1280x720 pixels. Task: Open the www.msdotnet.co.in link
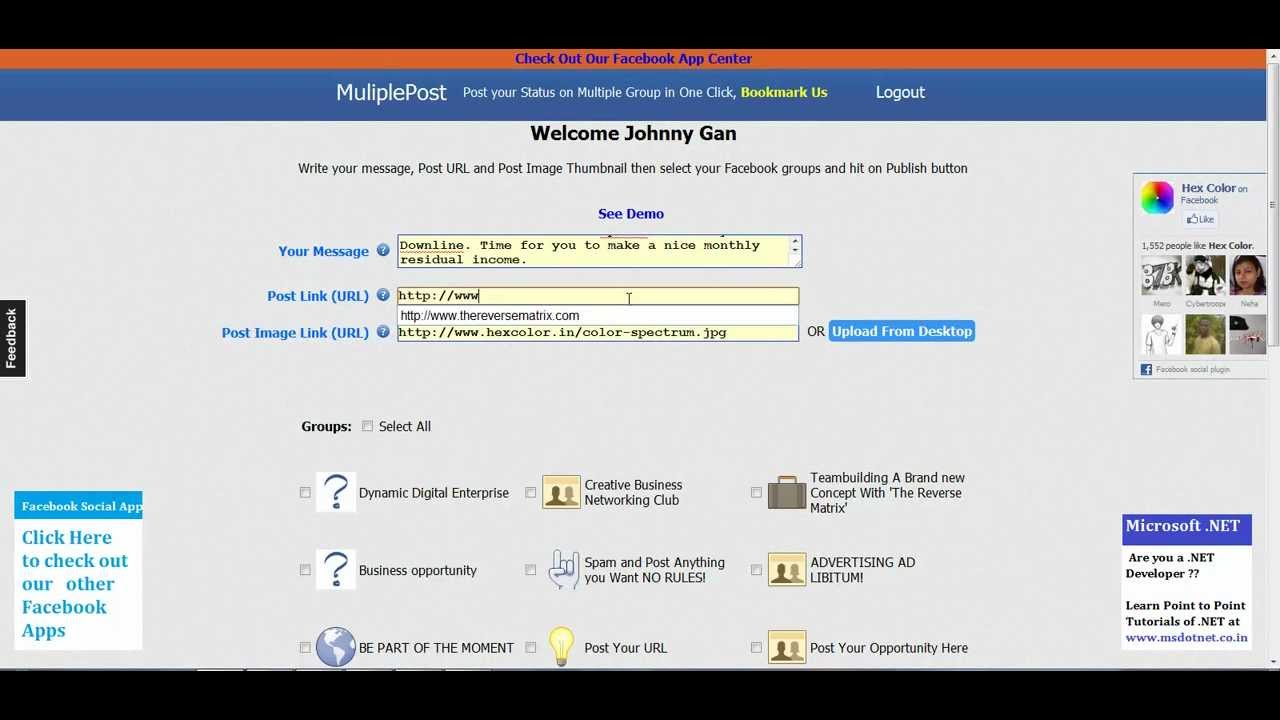tap(1187, 637)
